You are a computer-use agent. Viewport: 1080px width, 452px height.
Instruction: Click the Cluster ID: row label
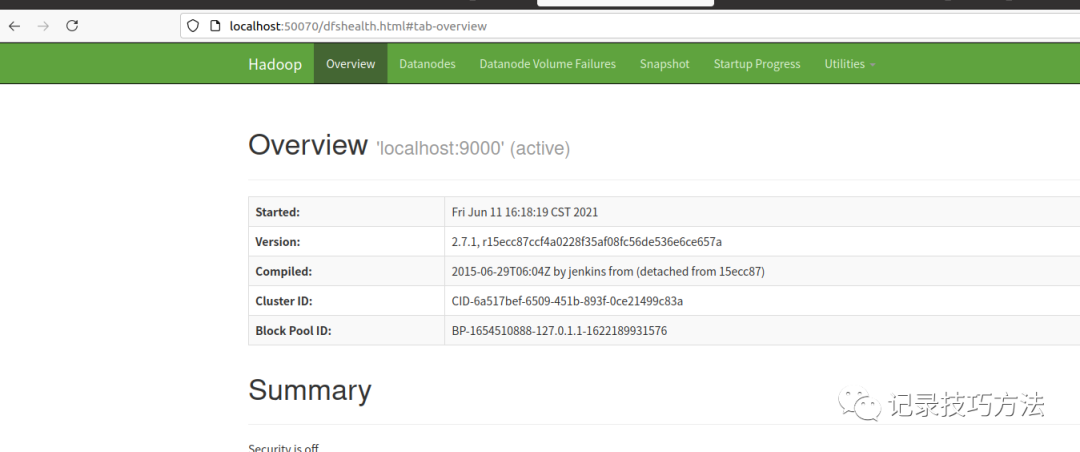click(x=284, y=301)
